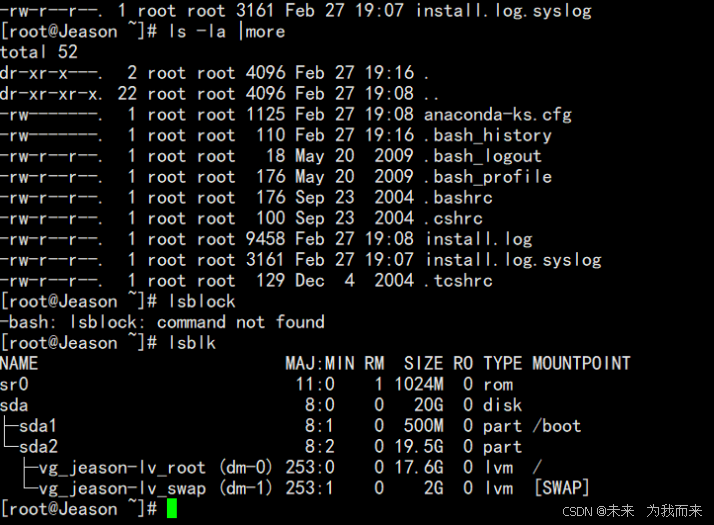Click the 'rom' type value
This screenshot has width=714, height=525.
pos(498,384)
